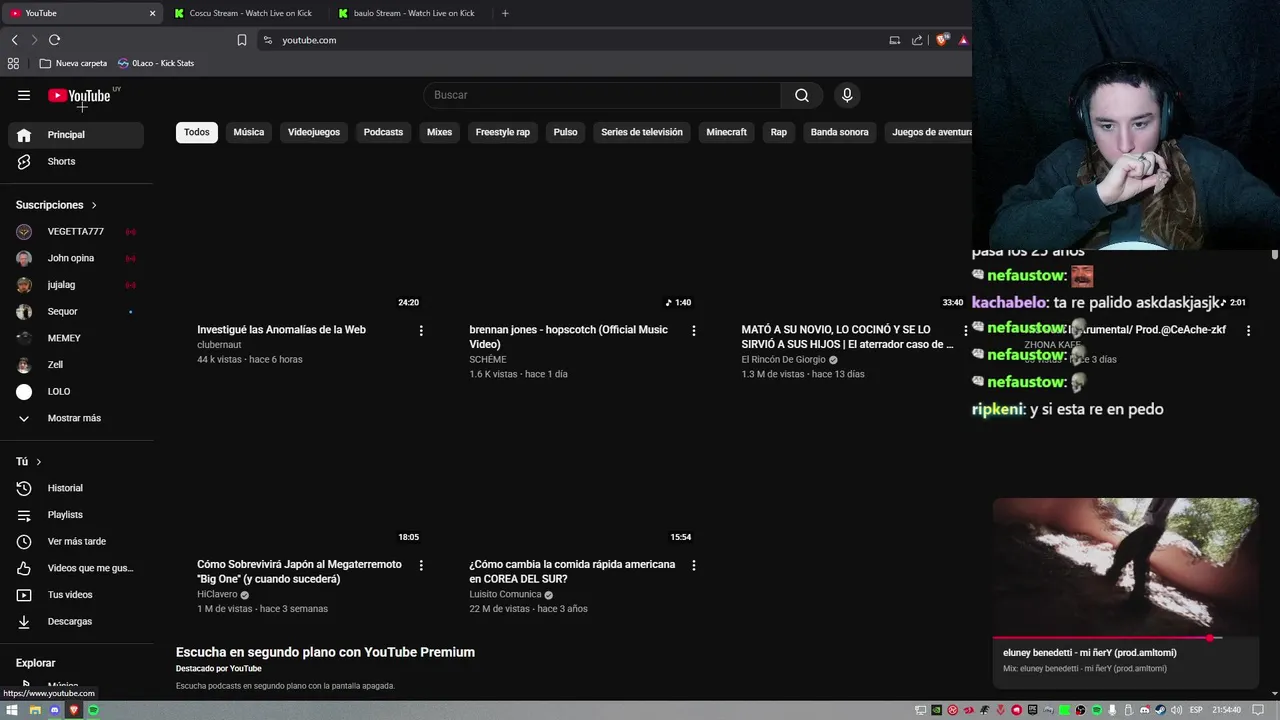Open options menu for the Prod.@CeAche-zkf video
The image size is (1280, 720).
[x=1248, y=330]
